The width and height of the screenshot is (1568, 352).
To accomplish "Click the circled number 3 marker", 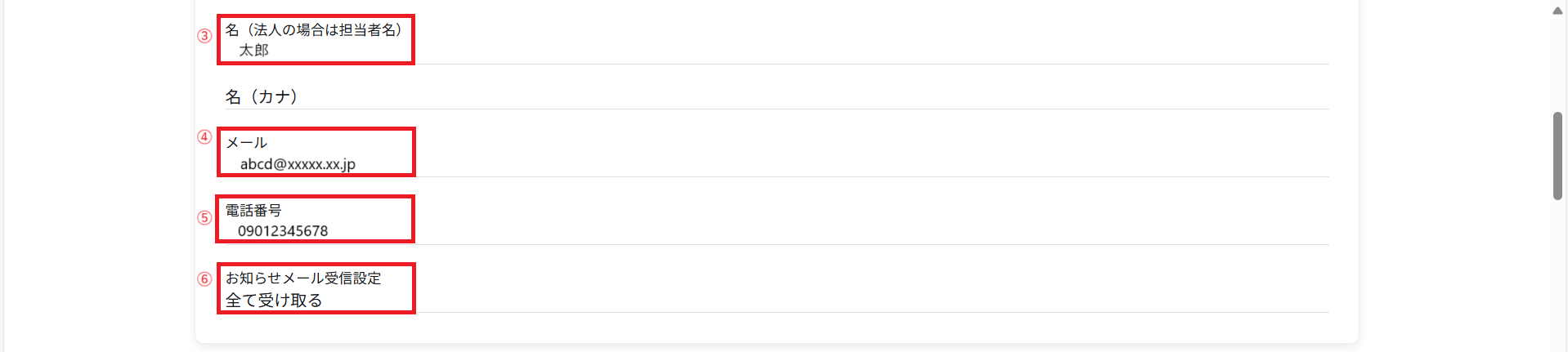I will pyautogui.click(x=204, y=36).
